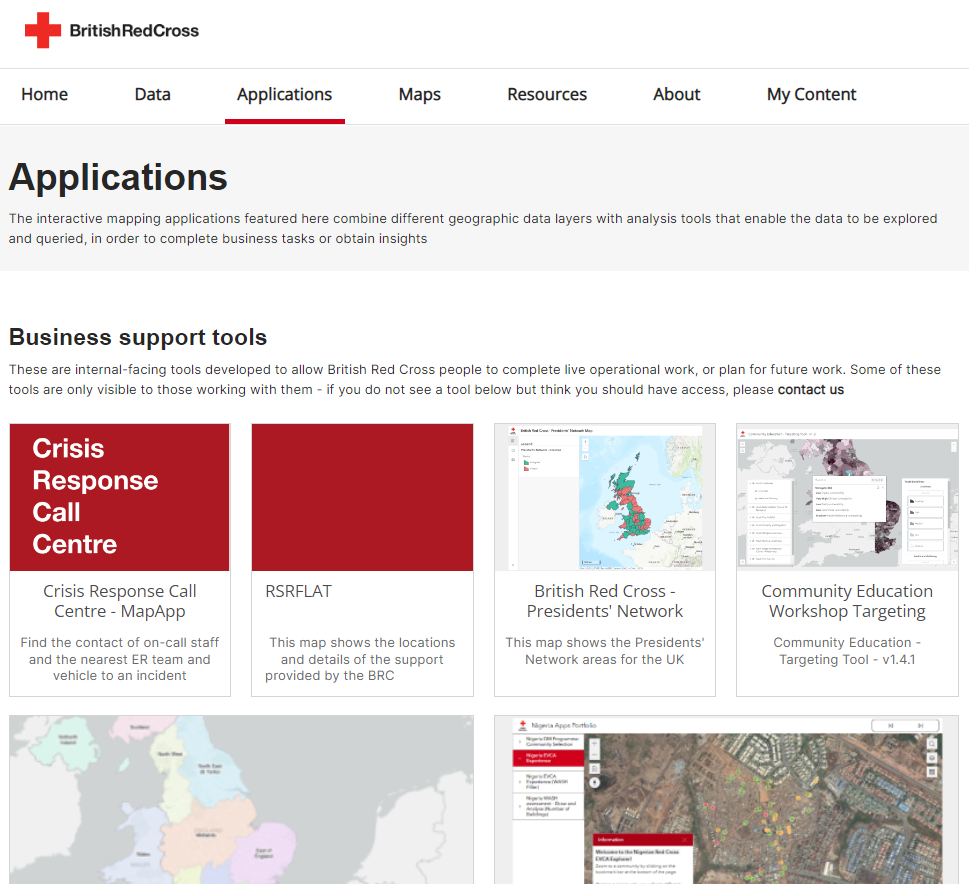Click the previous arrow on Nigeria Apps carousel
Image resolution: width=969 pixels, height=884 pixels.
pyautogui.click(x=893, y=723)
